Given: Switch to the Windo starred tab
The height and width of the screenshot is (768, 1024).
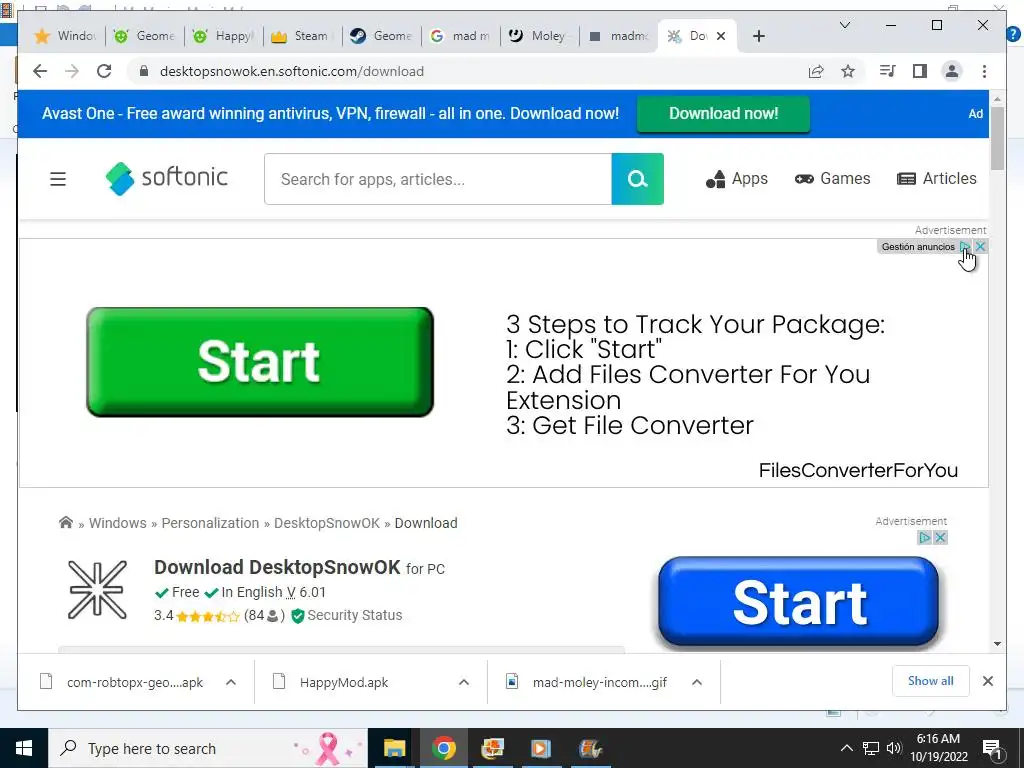Looking at the screenshot, I should click(x=66, y=36).
